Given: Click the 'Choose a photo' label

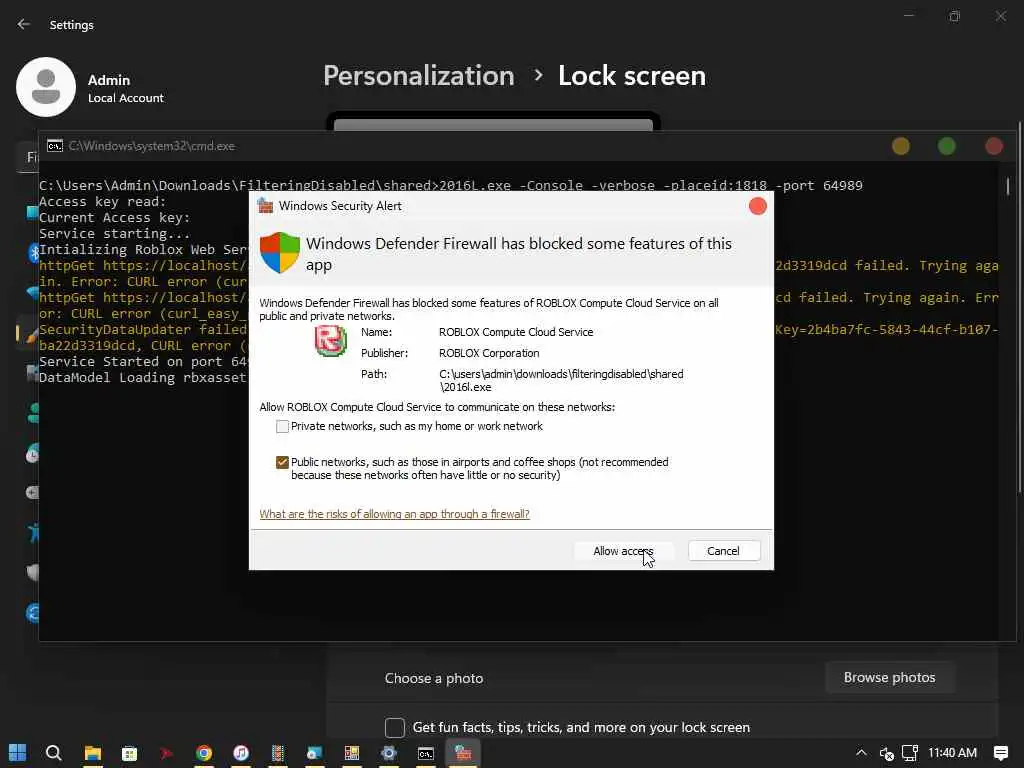Looking at the screenshot, I should click(x=434, y=678).
